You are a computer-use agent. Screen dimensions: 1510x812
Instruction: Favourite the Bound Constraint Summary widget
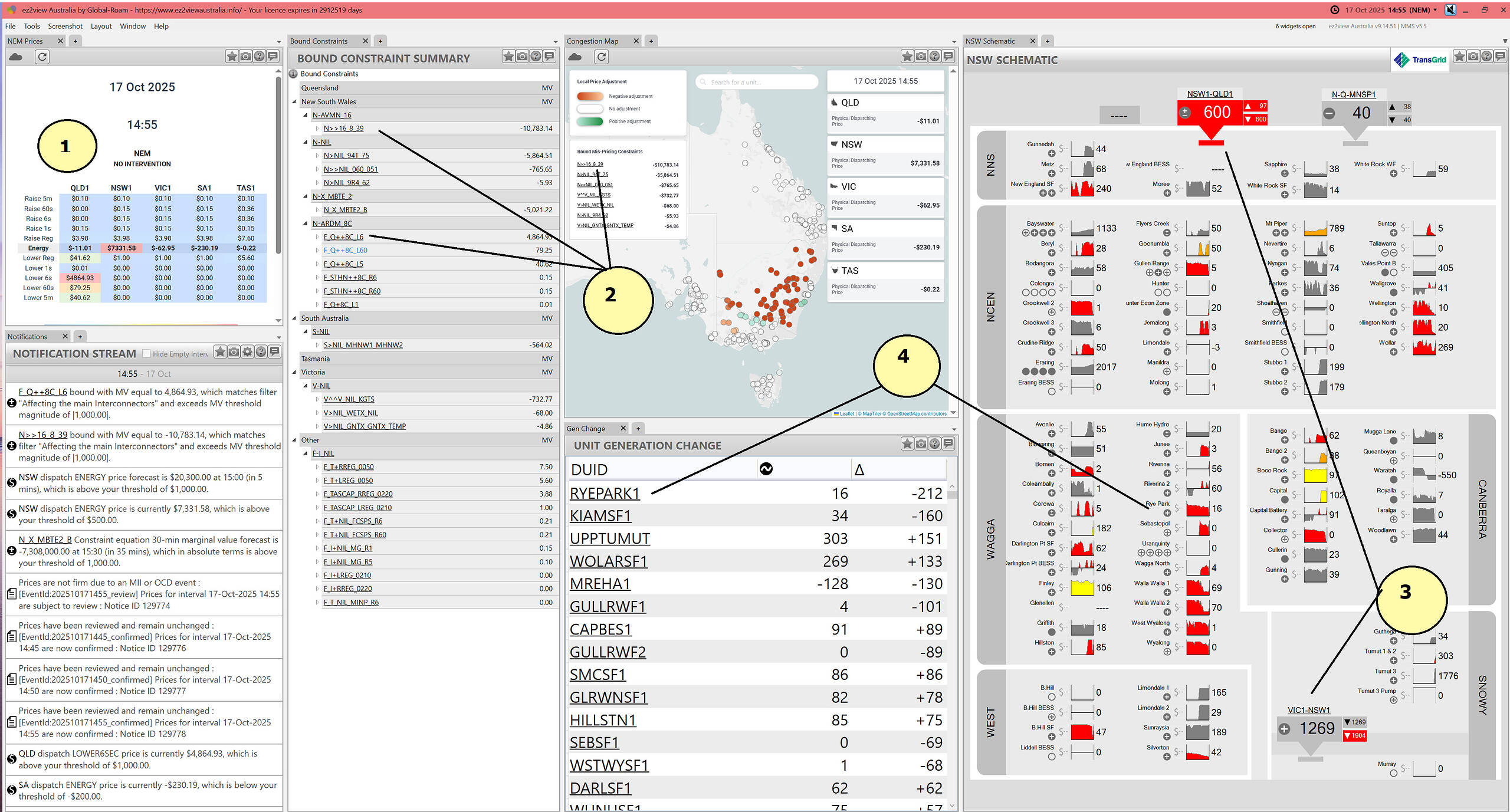click(x=508, y=56)
